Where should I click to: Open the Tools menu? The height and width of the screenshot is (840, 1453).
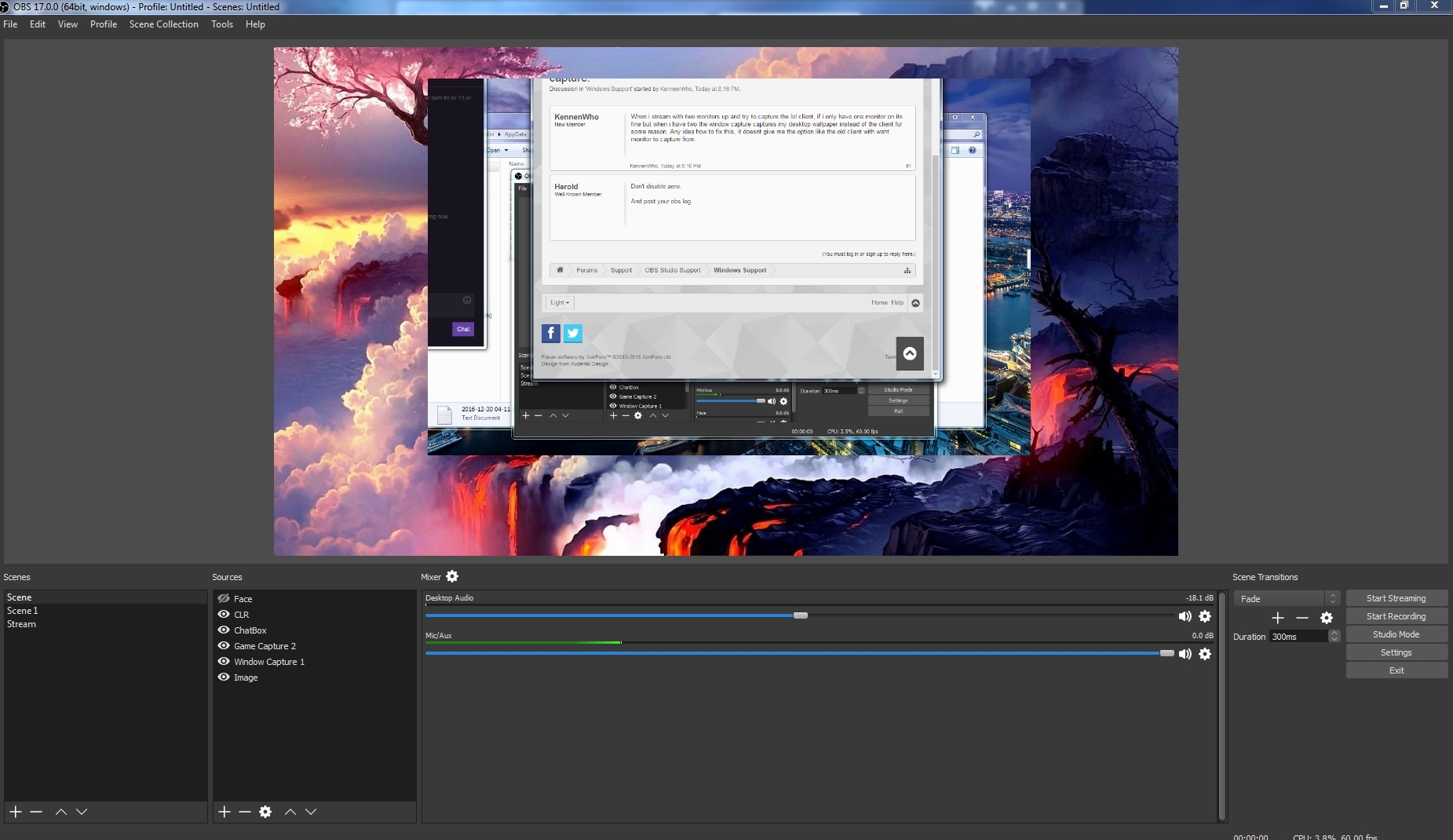(222, 24)
